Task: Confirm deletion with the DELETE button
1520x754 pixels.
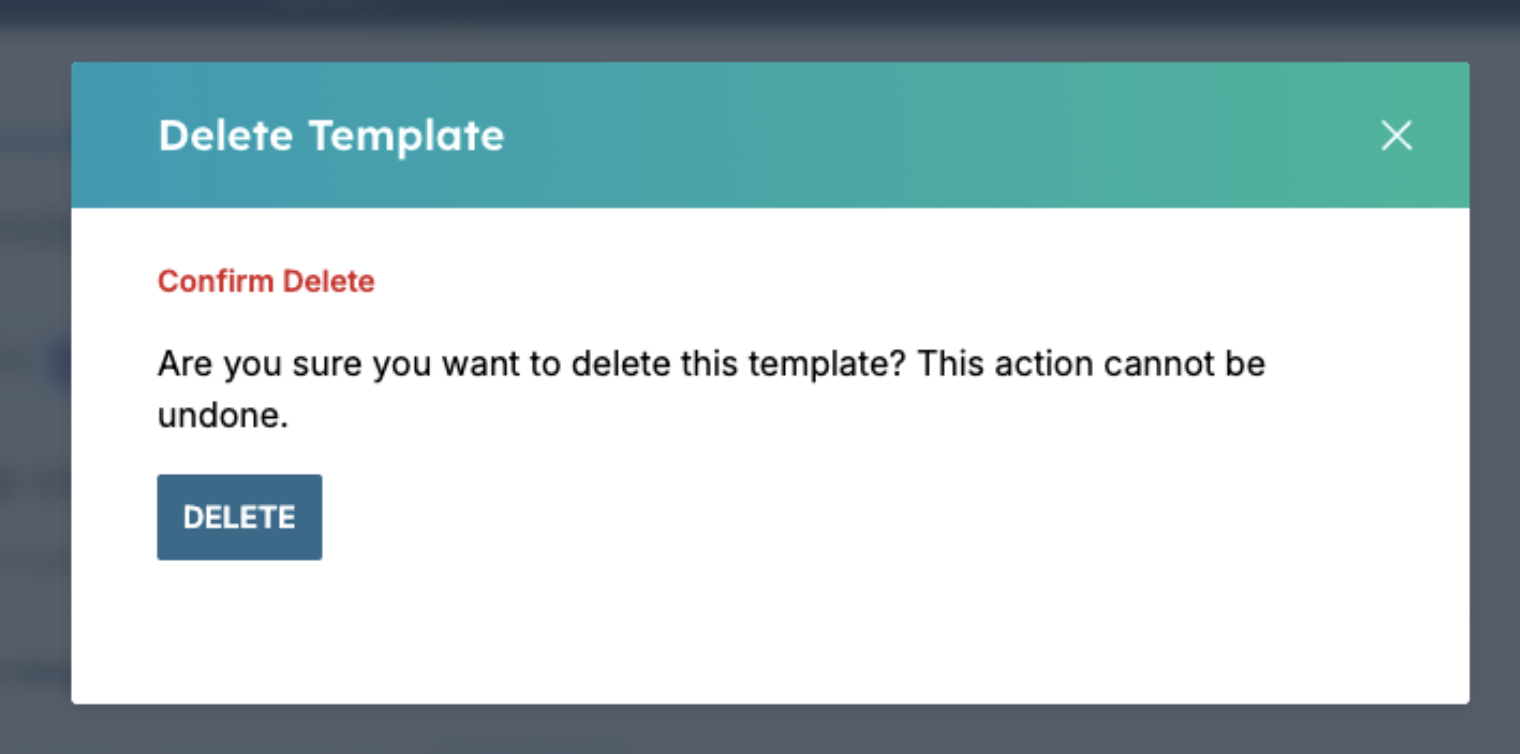Action: tap(239, 516)
